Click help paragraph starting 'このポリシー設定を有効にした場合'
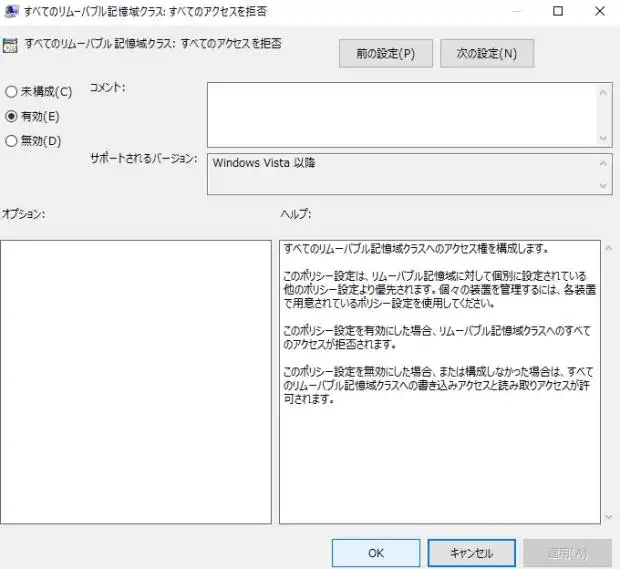The width and height of the screenshot is (620, 569). coord(437,337)
